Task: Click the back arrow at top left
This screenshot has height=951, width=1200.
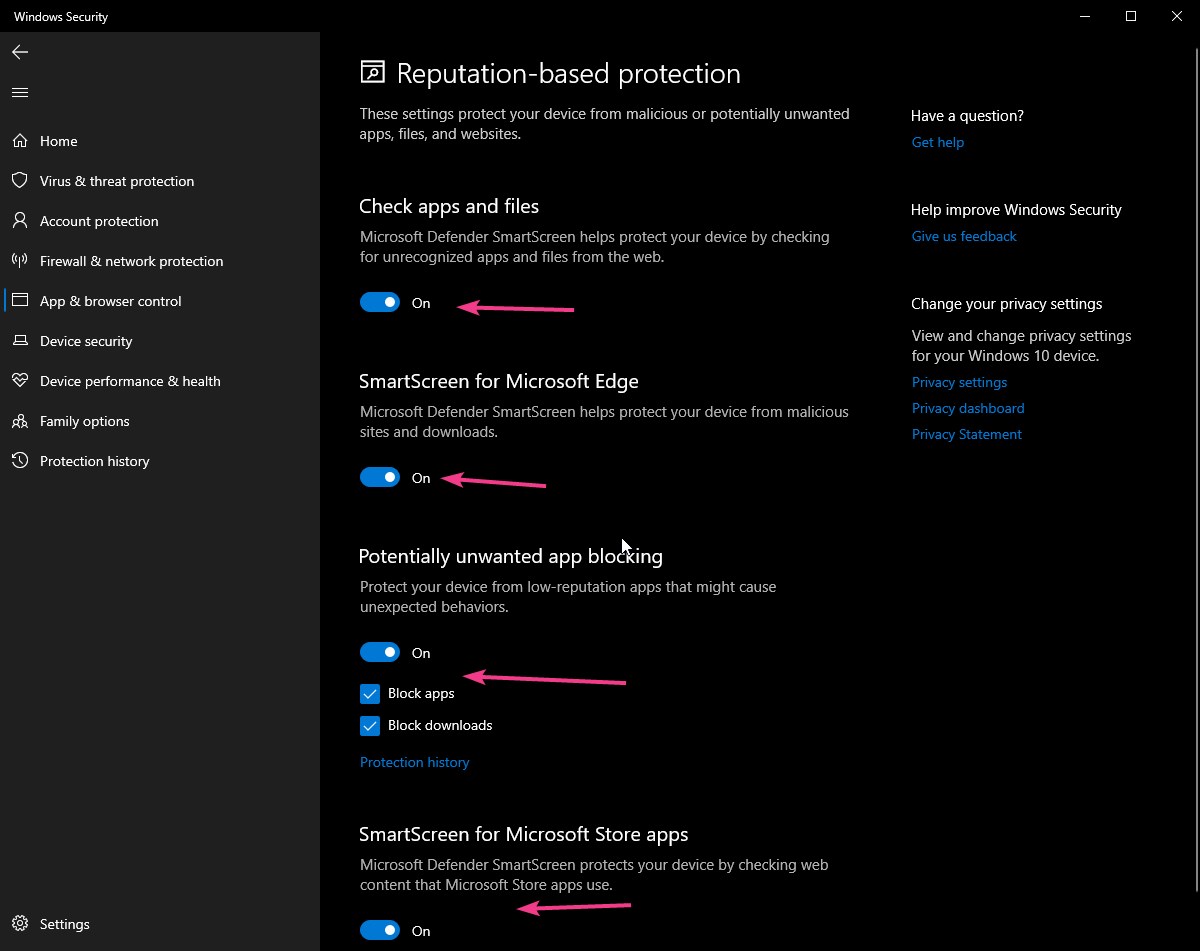Action: [x=19, y=52]
